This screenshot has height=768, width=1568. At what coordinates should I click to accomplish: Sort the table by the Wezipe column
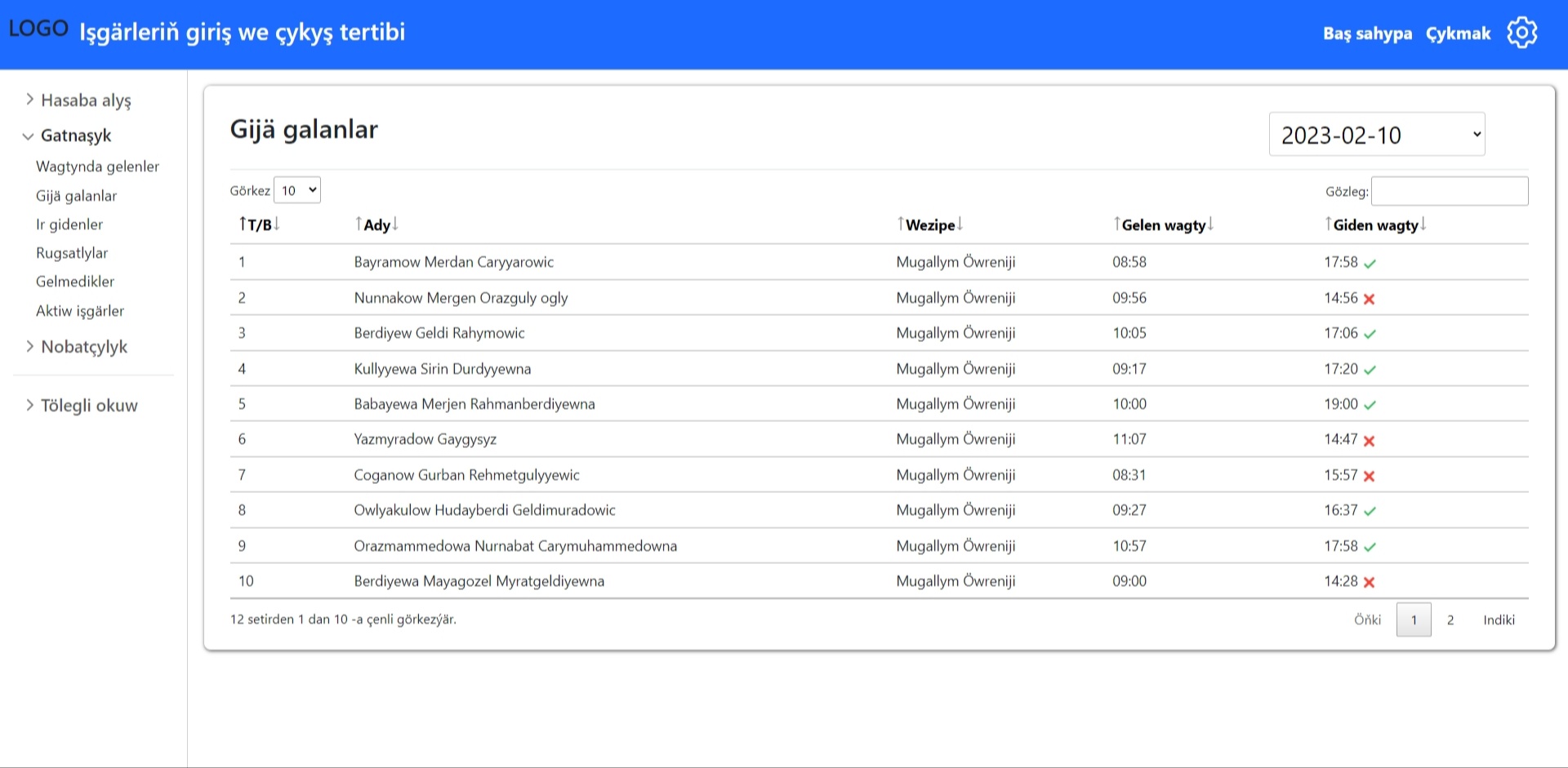click(929, 224)
